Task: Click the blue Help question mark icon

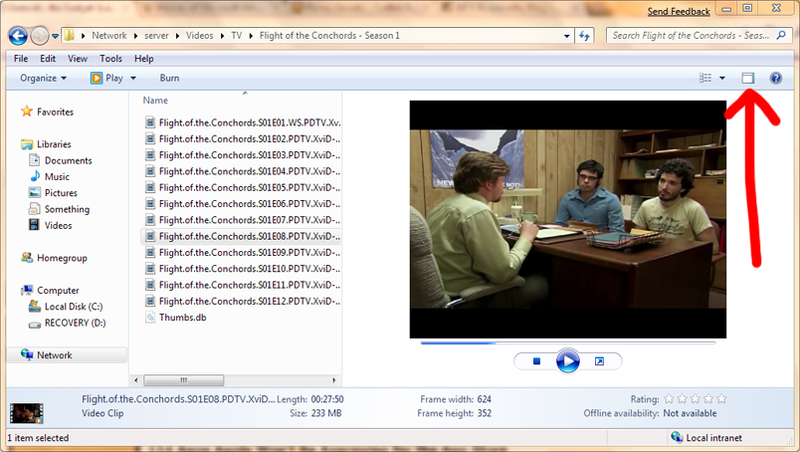Action: click(776, 78)
